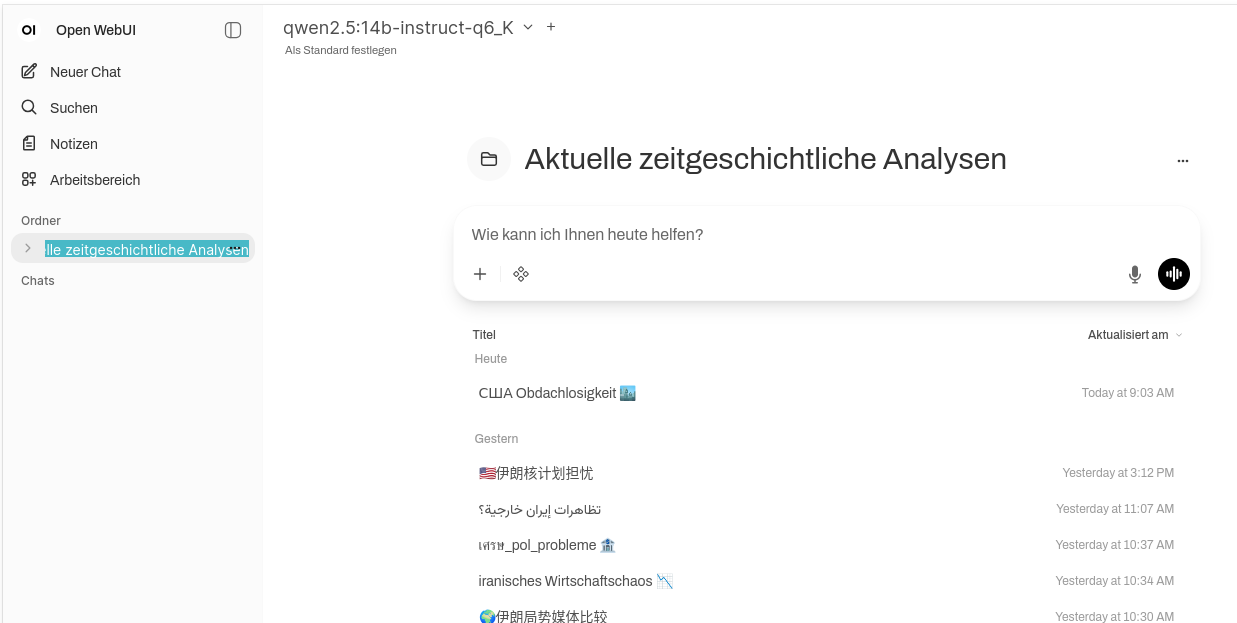The width and height of the screenshot is (1237, 623).
Task: Open the sidebar folder's three-dot menu
Action: coord(235,248)
